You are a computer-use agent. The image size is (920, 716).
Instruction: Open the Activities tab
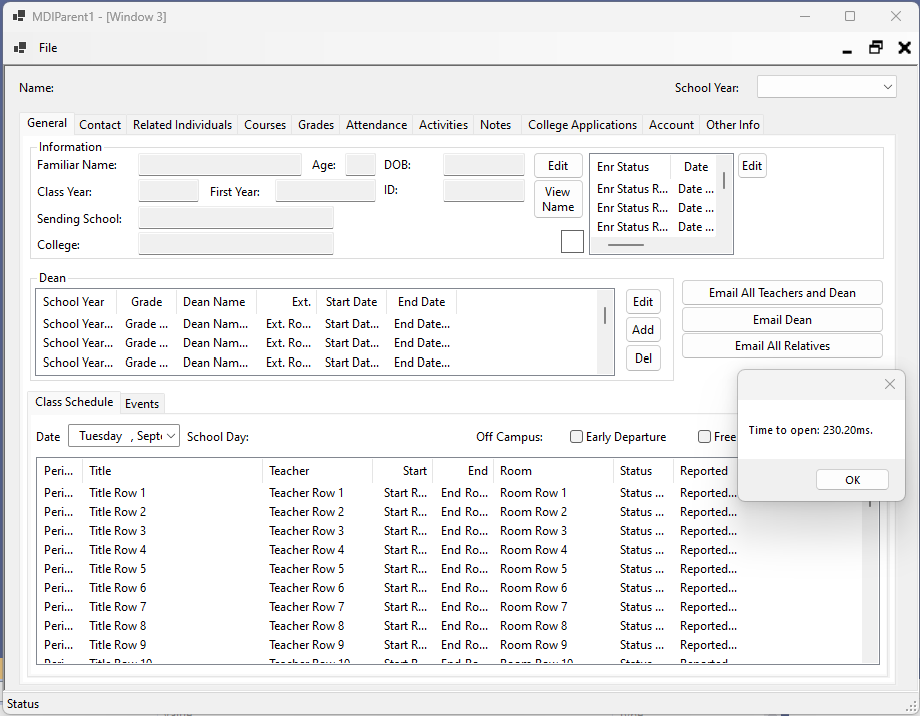point(443,124)
